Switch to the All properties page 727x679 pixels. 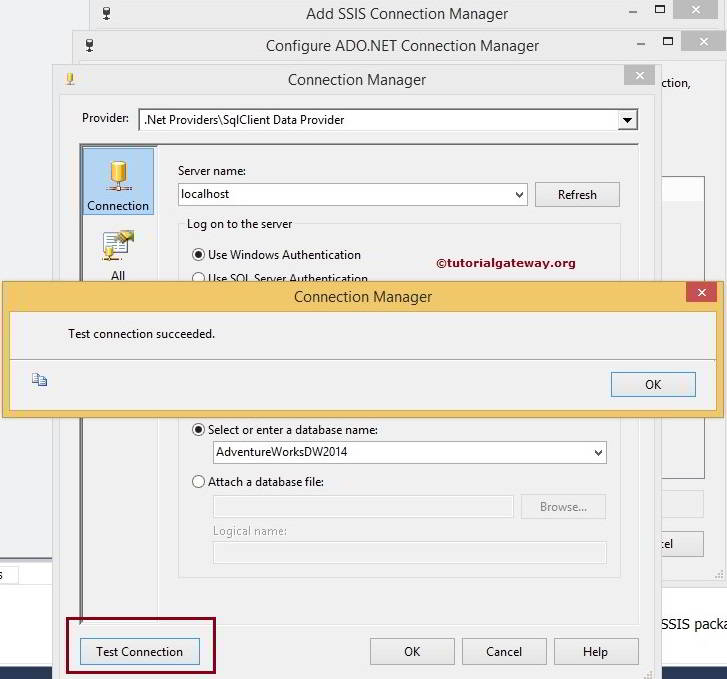pyautogui.click(x=118, y=255)
